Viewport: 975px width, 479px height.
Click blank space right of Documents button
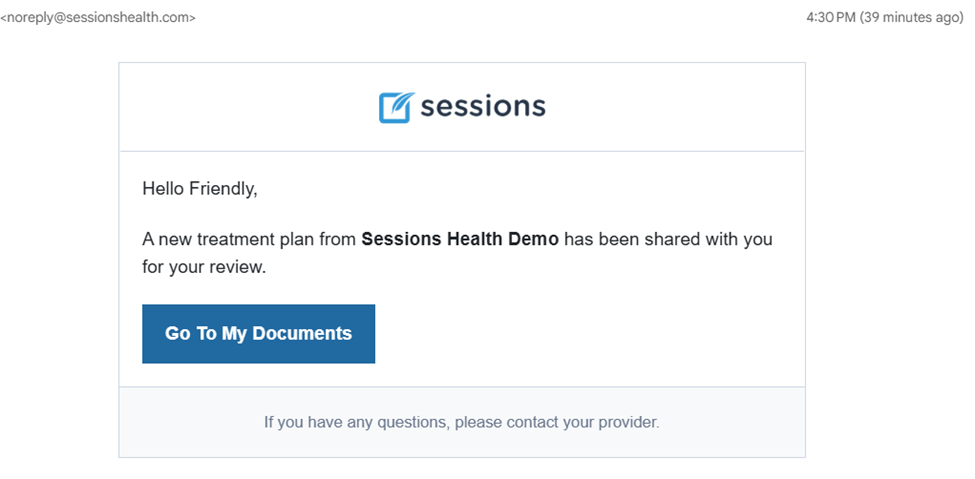585,333
